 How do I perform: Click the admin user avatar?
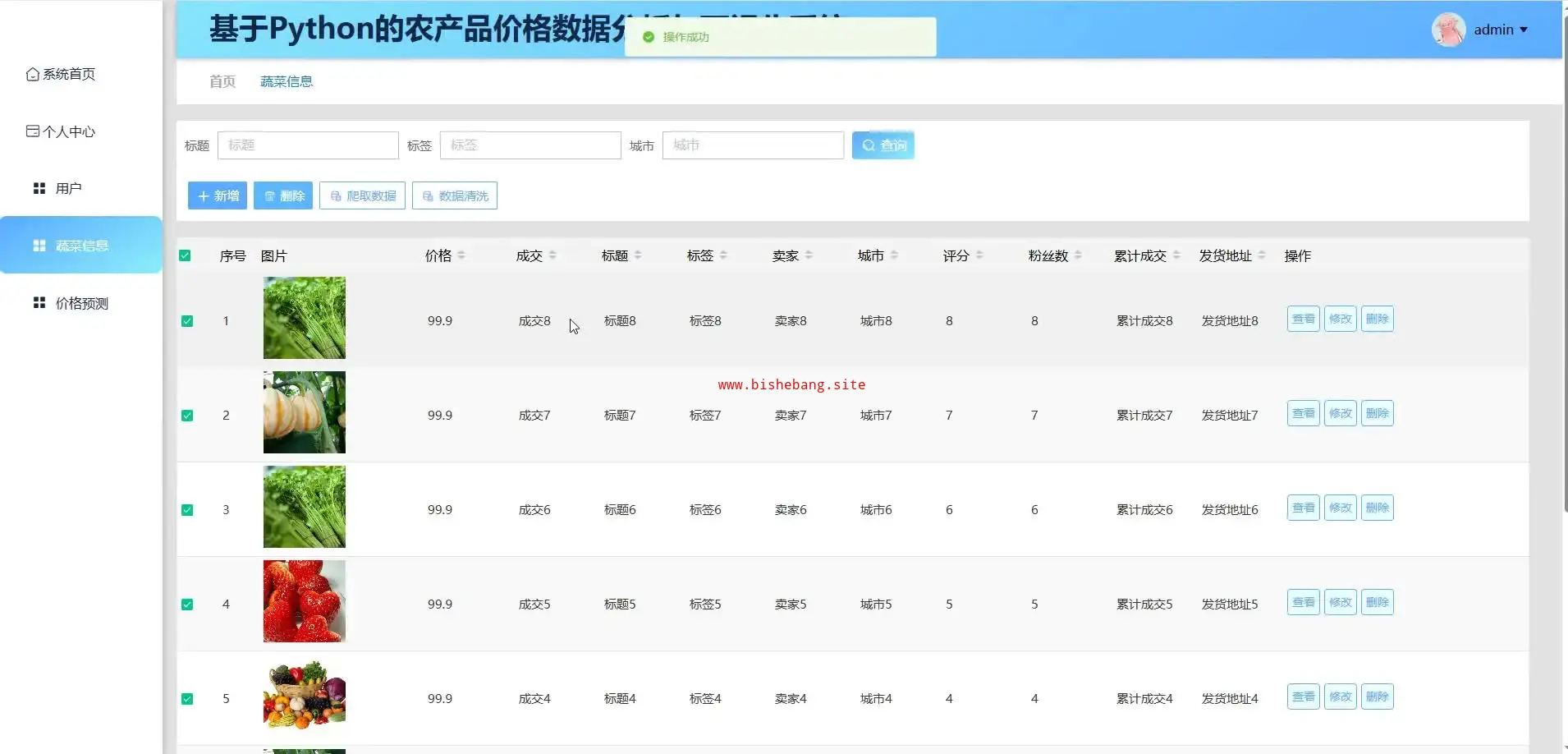(x=1448, y=30)
